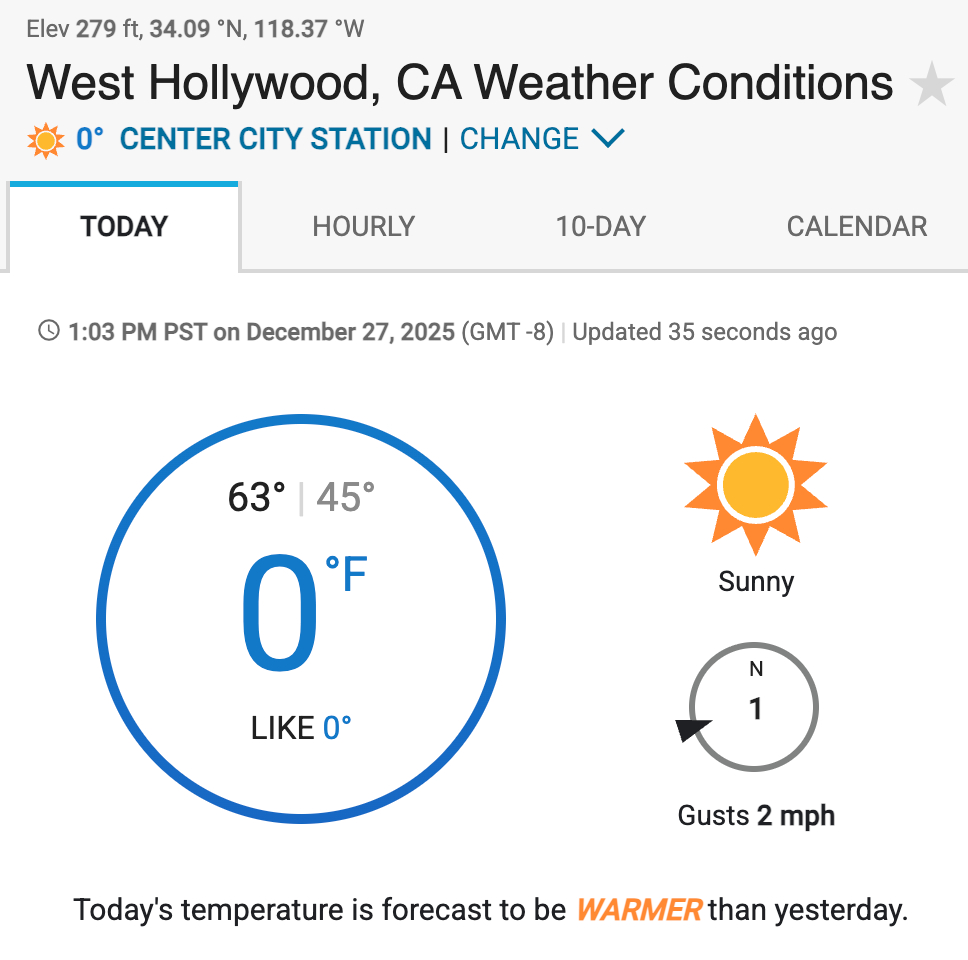Expand the CHANGE station chevron

(608, 139)
